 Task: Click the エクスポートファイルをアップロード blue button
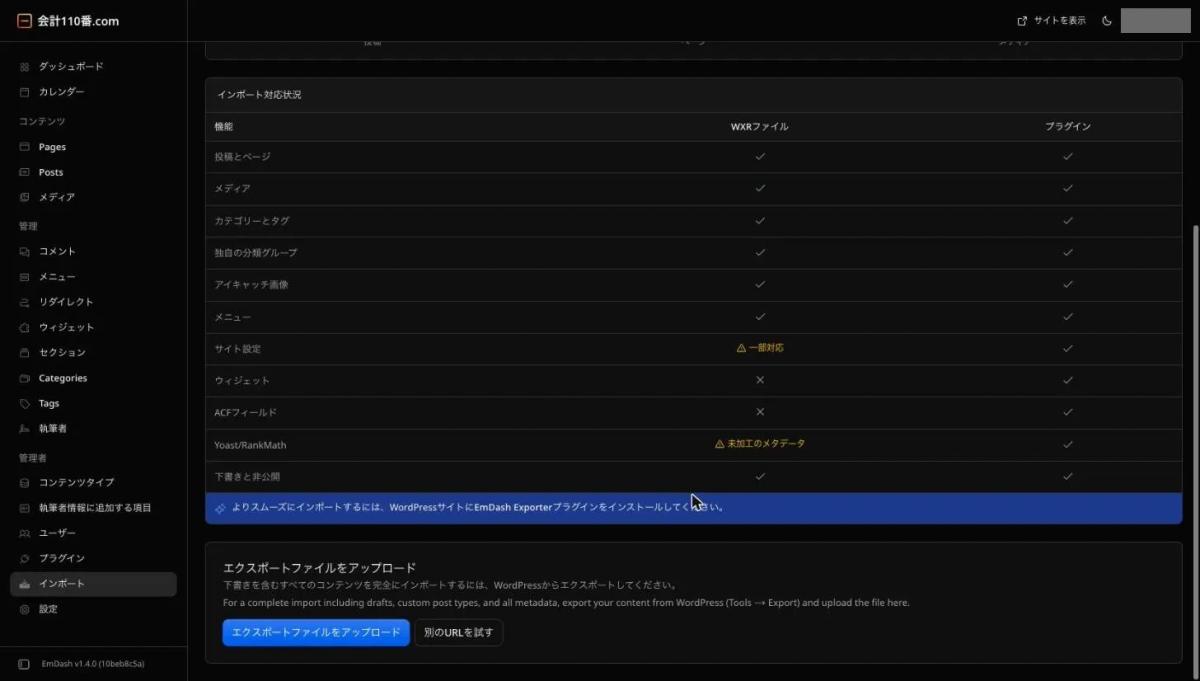316,632
